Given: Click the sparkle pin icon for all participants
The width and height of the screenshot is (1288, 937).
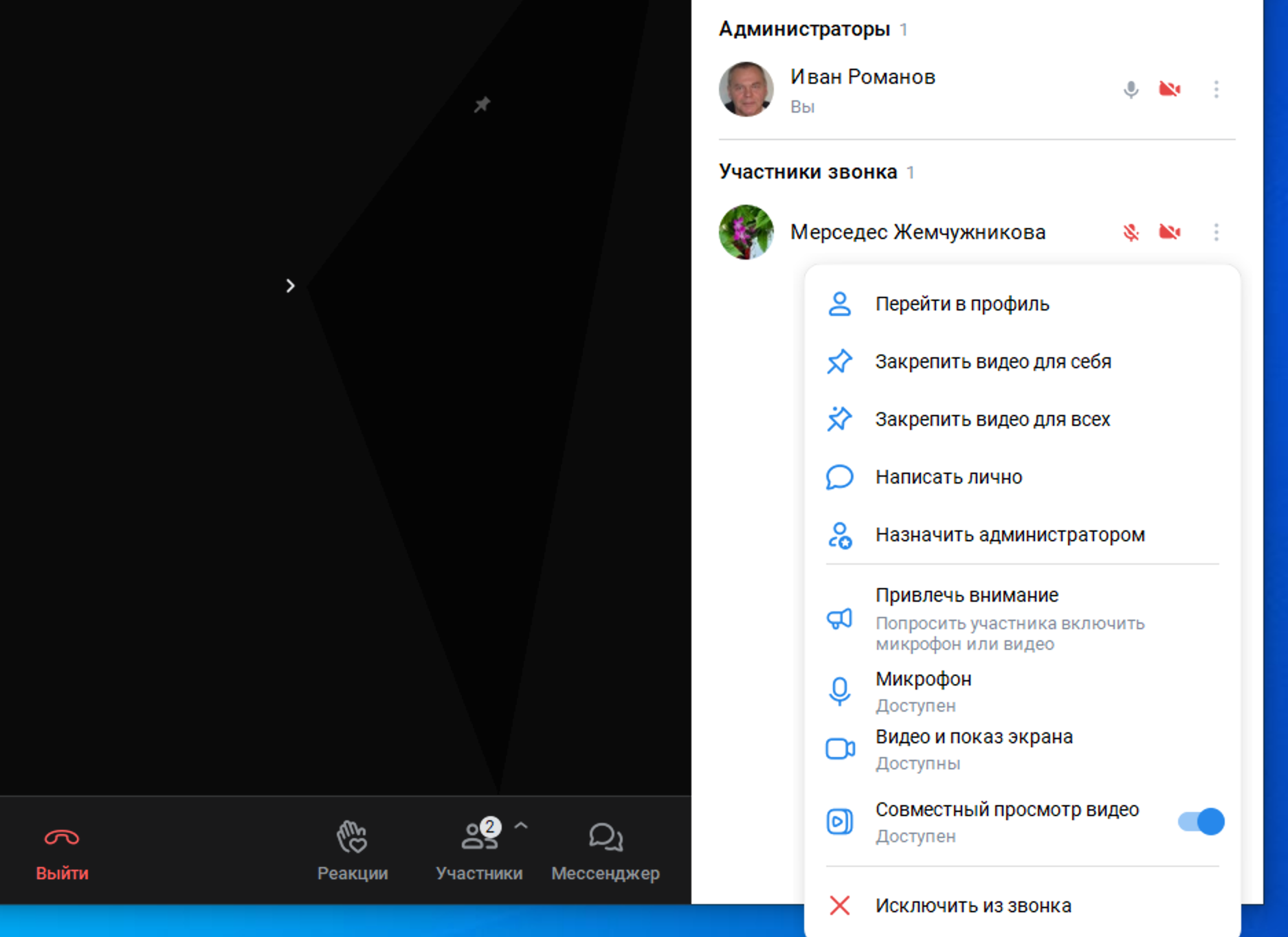Looking at the screenshot, I should [x=839, y=419].
